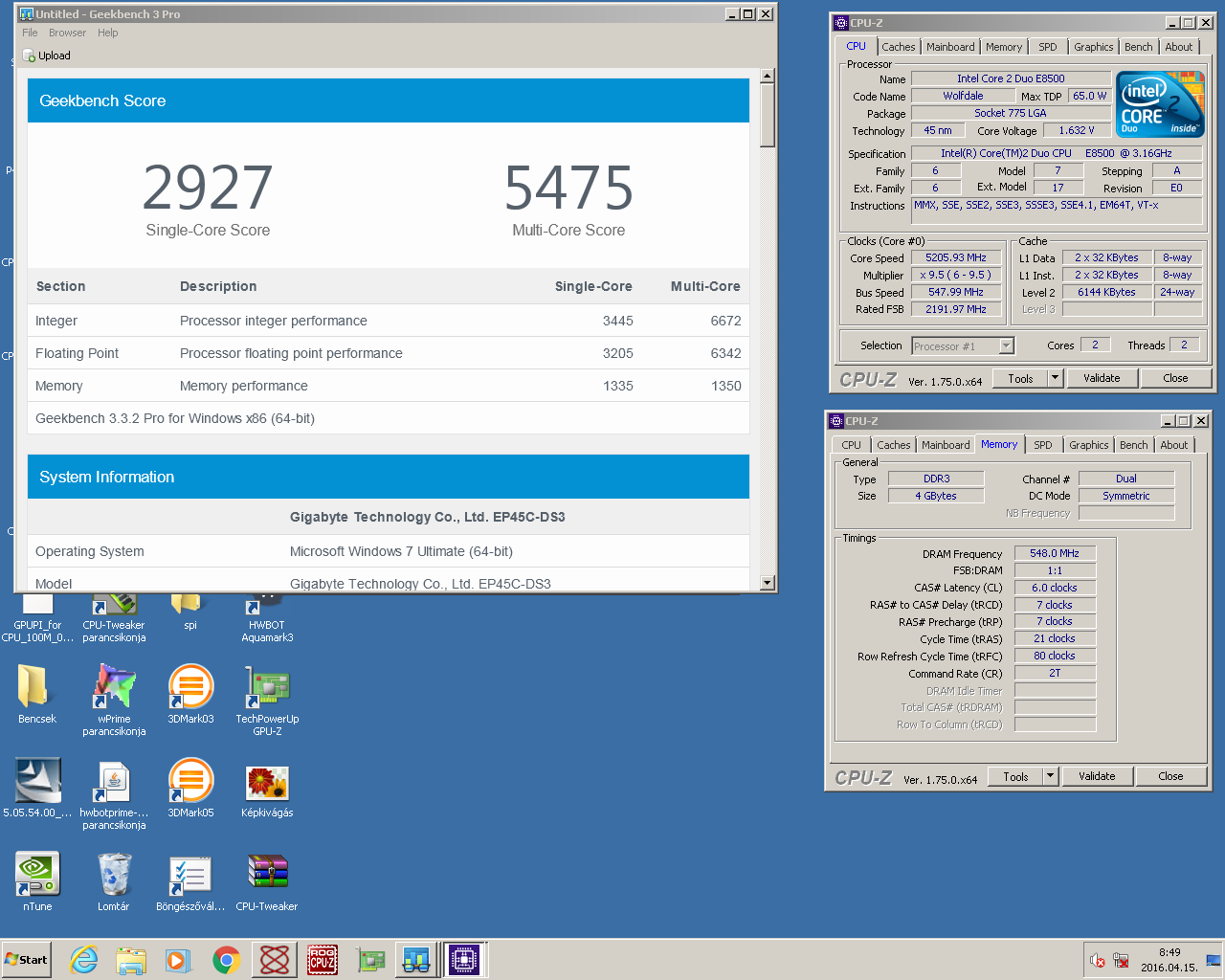Screen dimensions: 1225x980
Task: Switch to CPU tab in CPU-Z Memory window
Action: (851, 445)
